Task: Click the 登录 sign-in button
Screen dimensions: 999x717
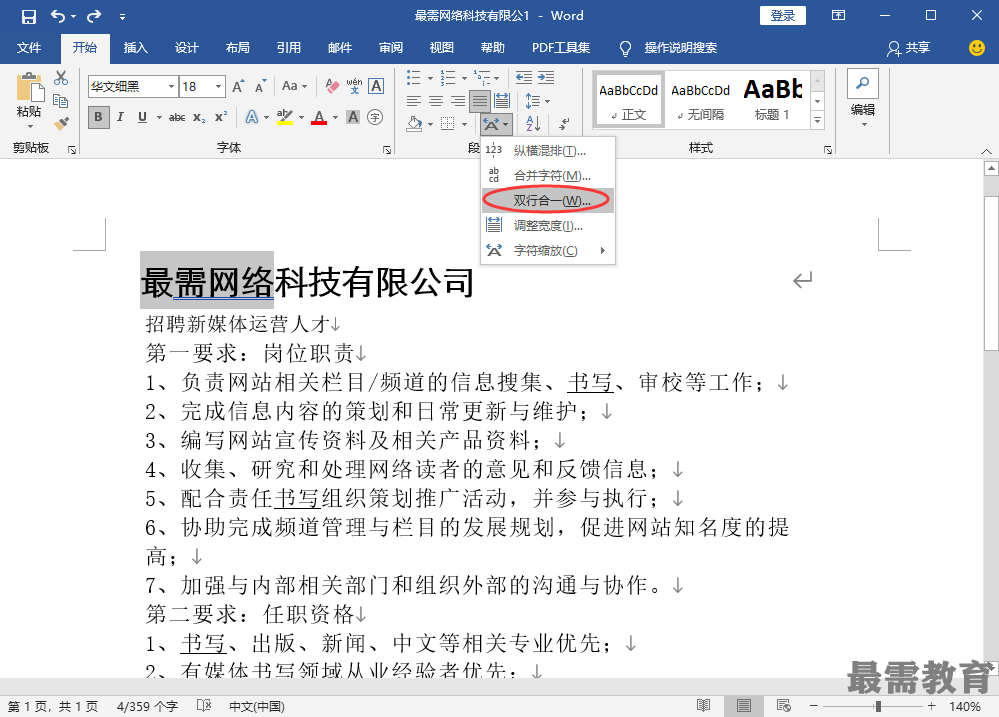Action: pyautogui.click(x=782, y=16)
